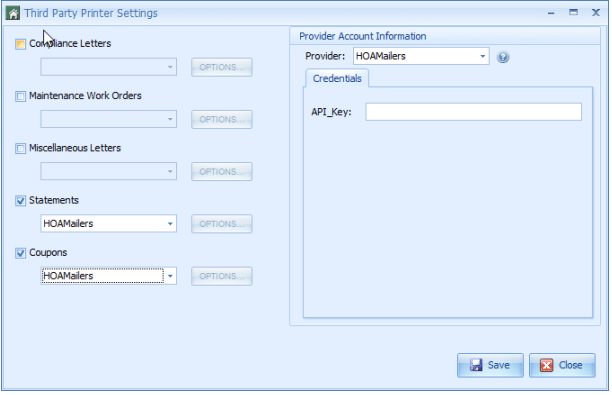This screenshot has height=395, width=612.
Task: Expand the Statements HOAMailers dropdown
Action: [109, 224]
